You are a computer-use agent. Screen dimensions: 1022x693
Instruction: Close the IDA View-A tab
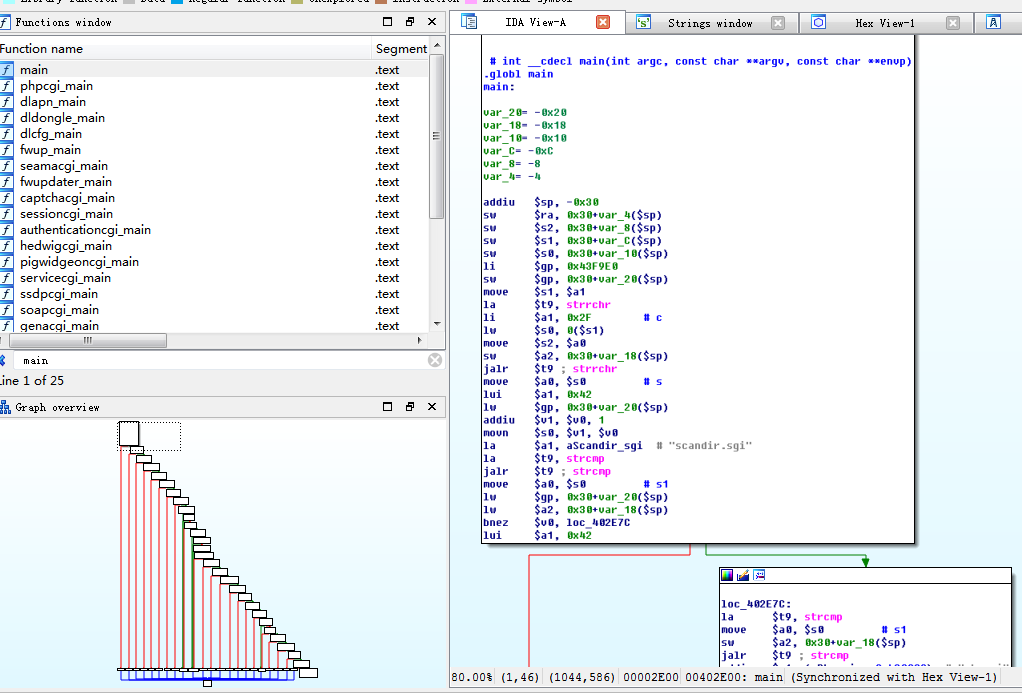point(603,22)
